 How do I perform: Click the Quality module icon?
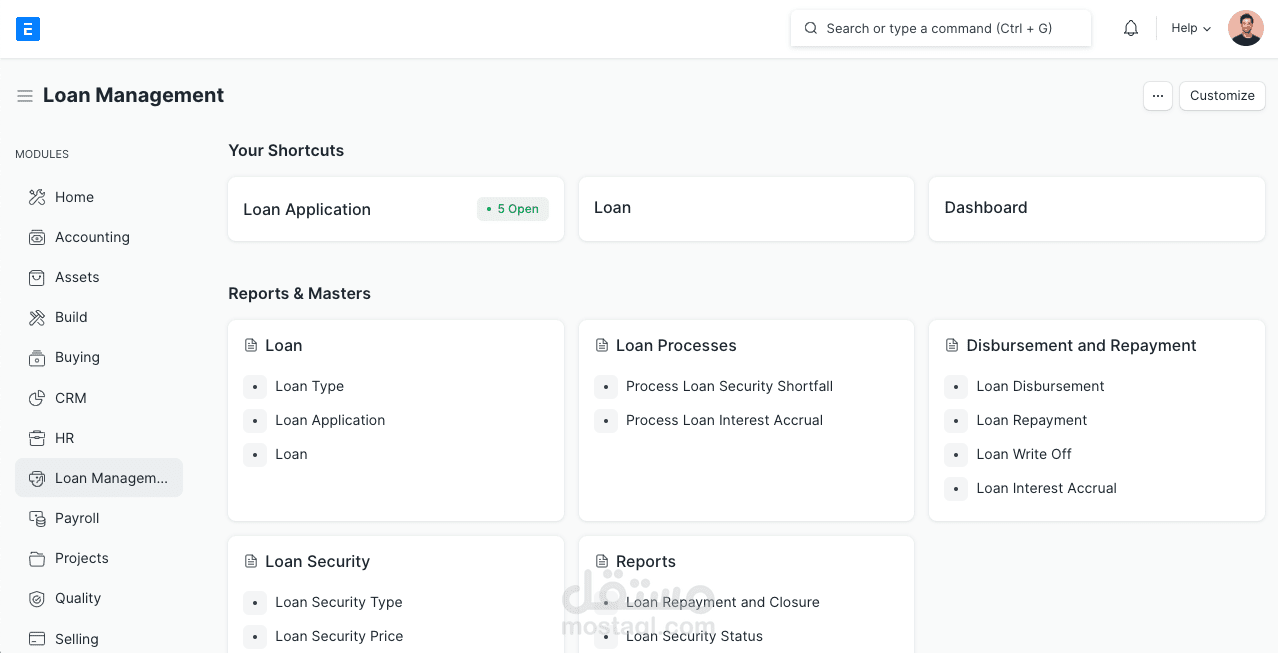pos(35,598)
